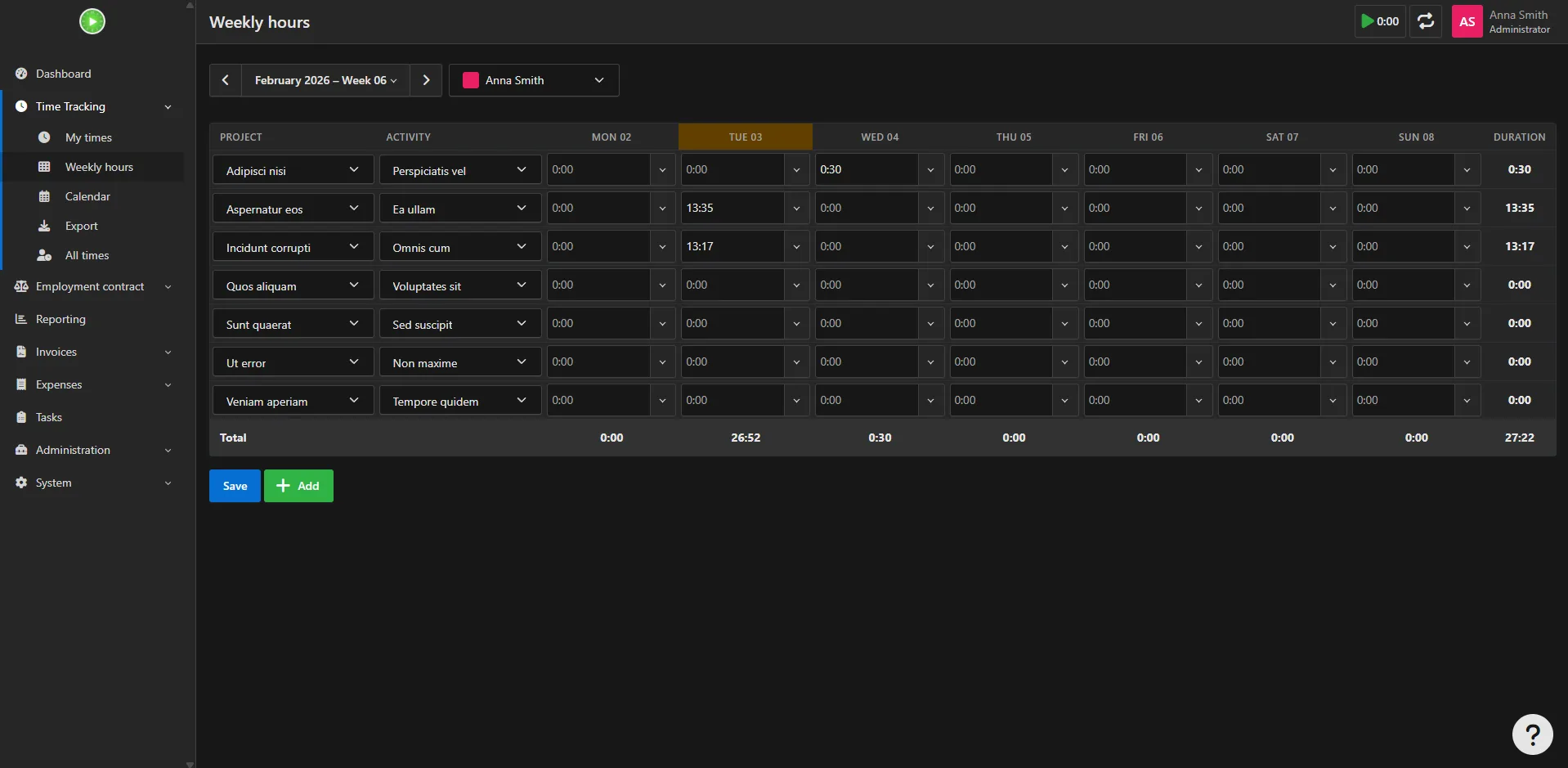Open the Calendar icon

click(x=44, y=196)
